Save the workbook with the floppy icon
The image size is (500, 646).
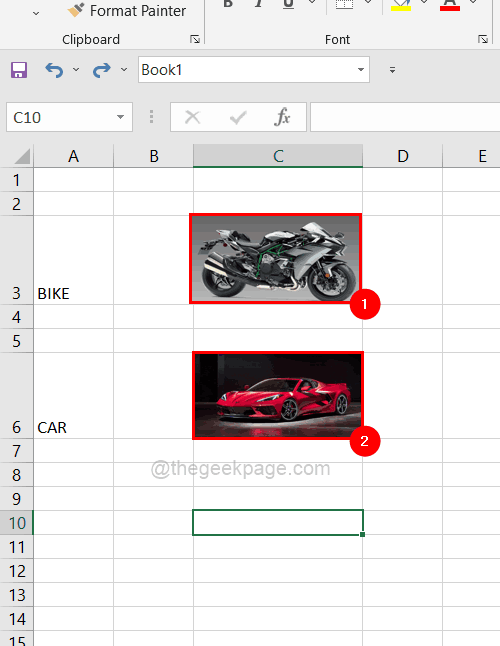[19, 70]
